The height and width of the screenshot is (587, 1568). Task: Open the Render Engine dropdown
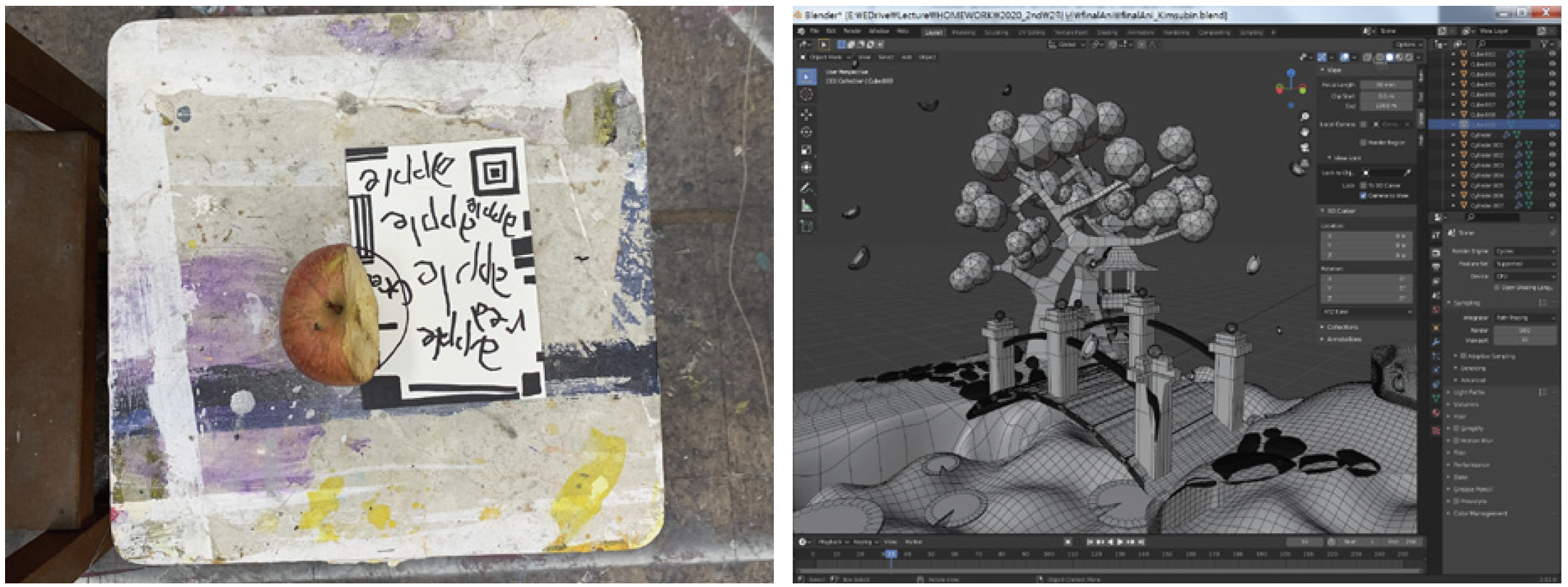pos(1525,251)
